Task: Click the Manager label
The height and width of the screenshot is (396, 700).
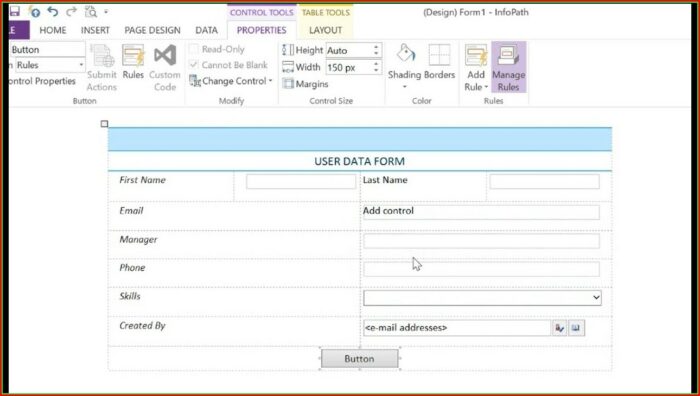Action: coord(138,240)
